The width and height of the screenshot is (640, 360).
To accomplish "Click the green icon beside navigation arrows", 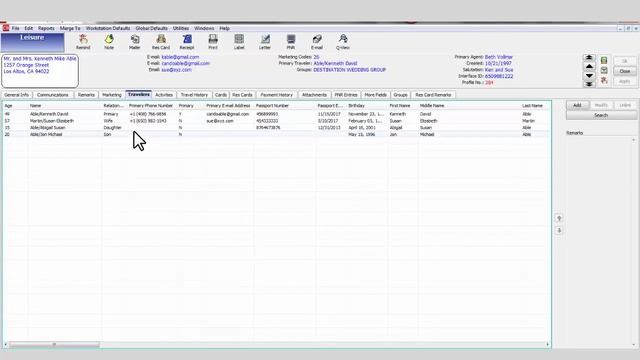I will coord(604,60).
